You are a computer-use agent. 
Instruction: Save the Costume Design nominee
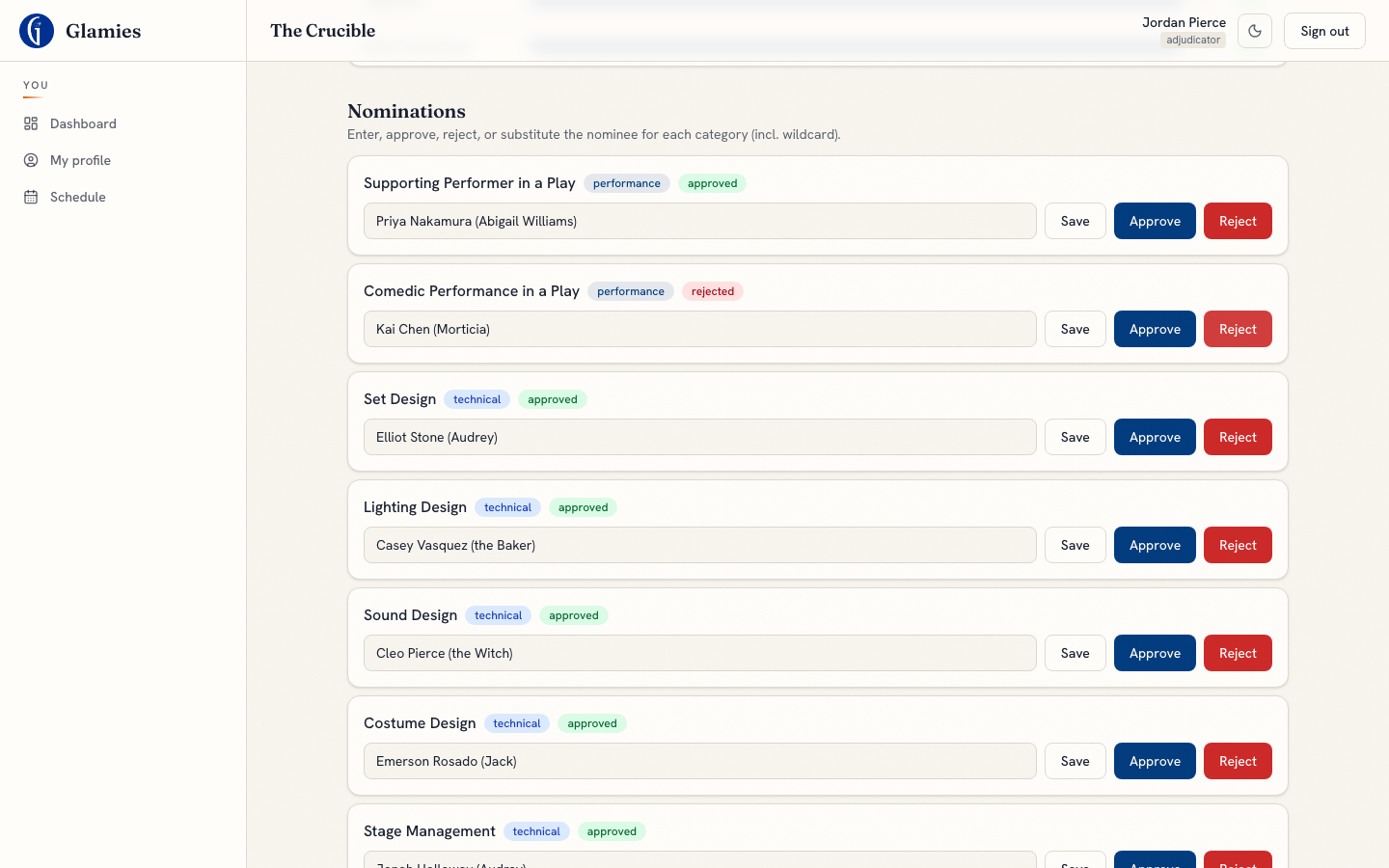click(1075, 761)
